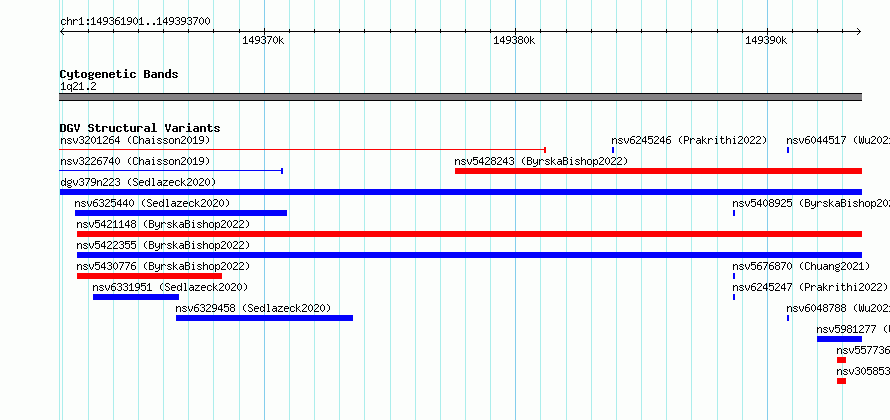Click the blue bar under nsv5422355

[x=469, y=255]
